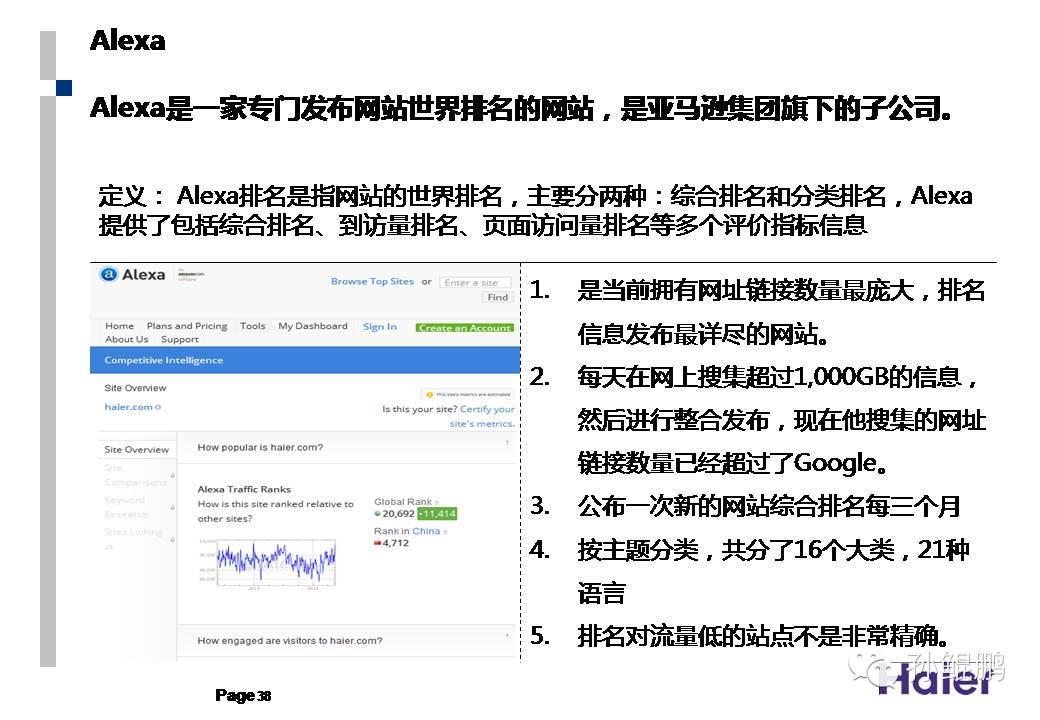Click the faded Keyword Research sidebar item

point(126,507)
